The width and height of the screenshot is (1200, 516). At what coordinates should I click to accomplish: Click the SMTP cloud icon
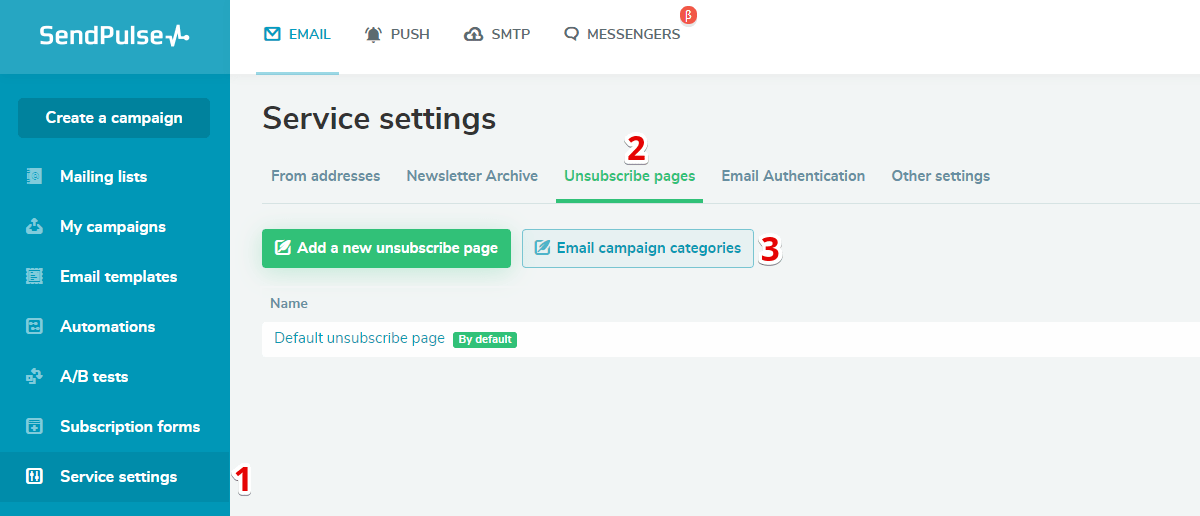coord(474,35)
